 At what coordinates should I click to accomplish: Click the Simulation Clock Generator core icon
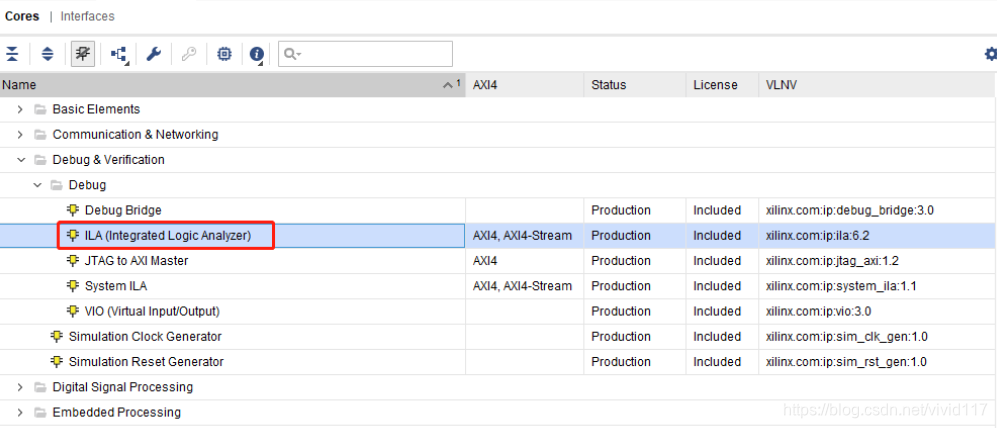click(x=57, y=336)
